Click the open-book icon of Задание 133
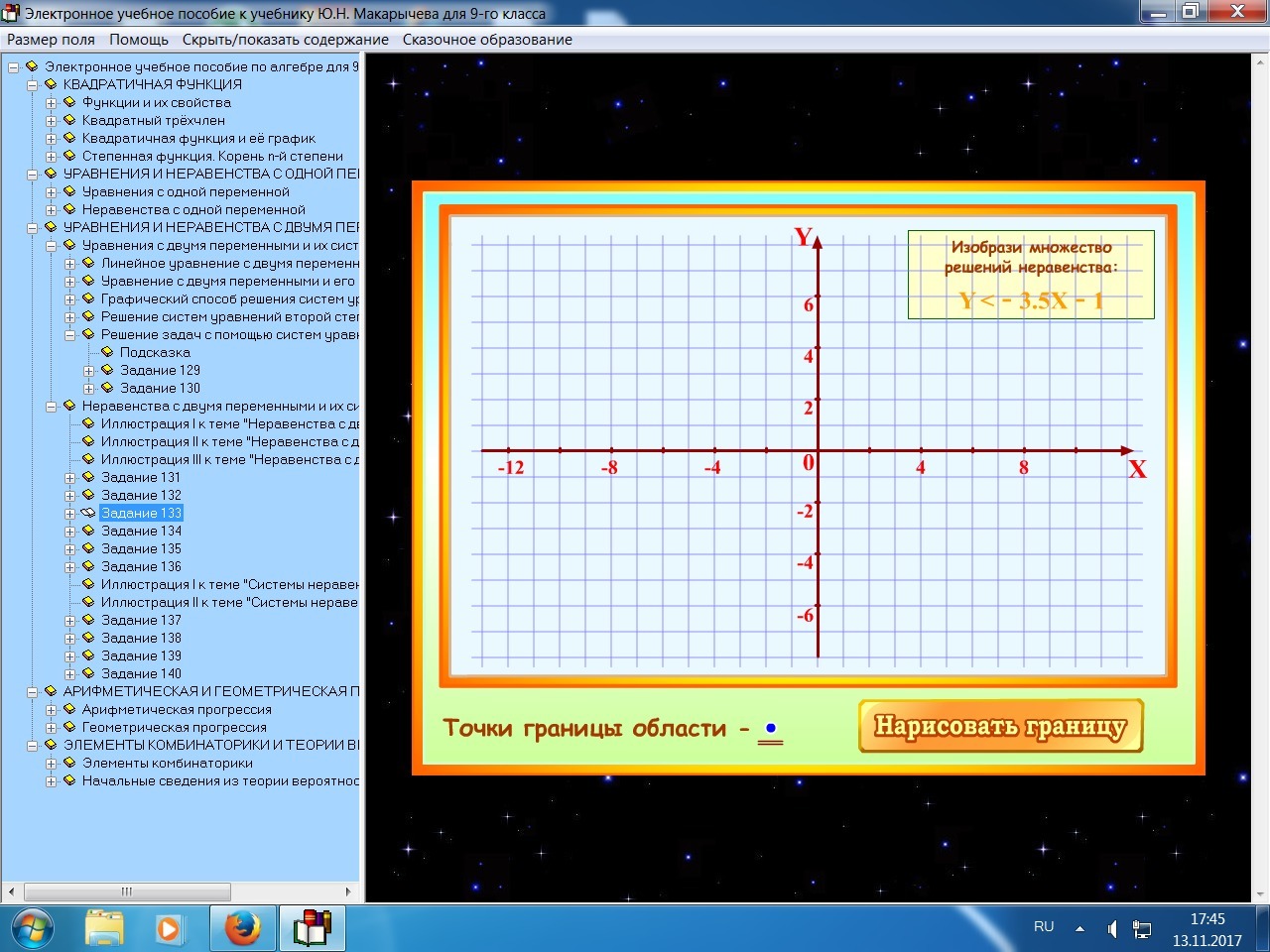The height and width of the screenshot is (952, 1270). (x=87, y=513)
